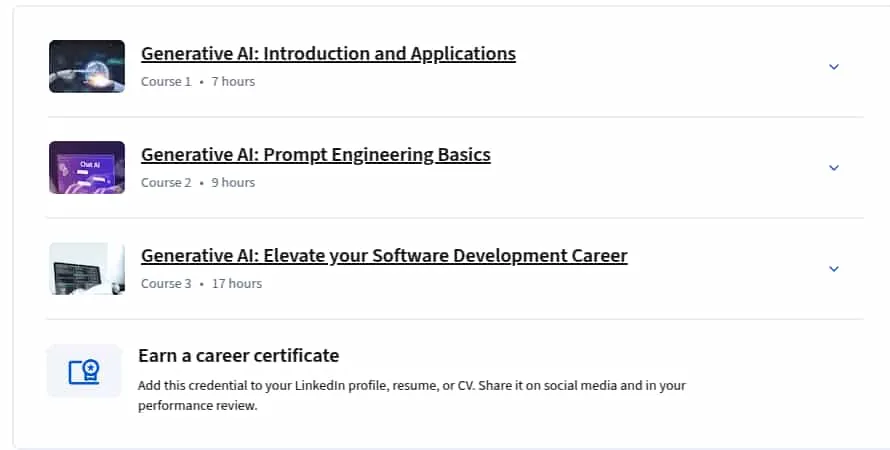The image size is (890, 450).
Task: Expand the Introduction and Applications course chevron
Action: (x=834, y=66)
